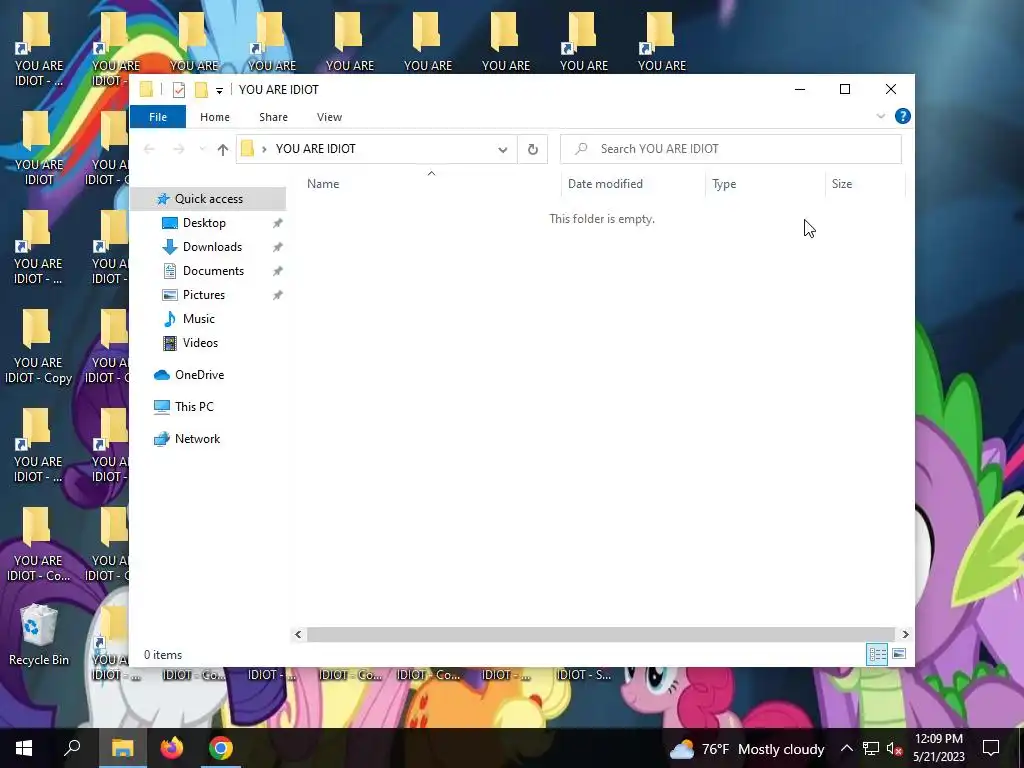This screenshot has width=1024, height=768.
Task: Open Downloads in the navigation pane
Action: click(212, 247)
